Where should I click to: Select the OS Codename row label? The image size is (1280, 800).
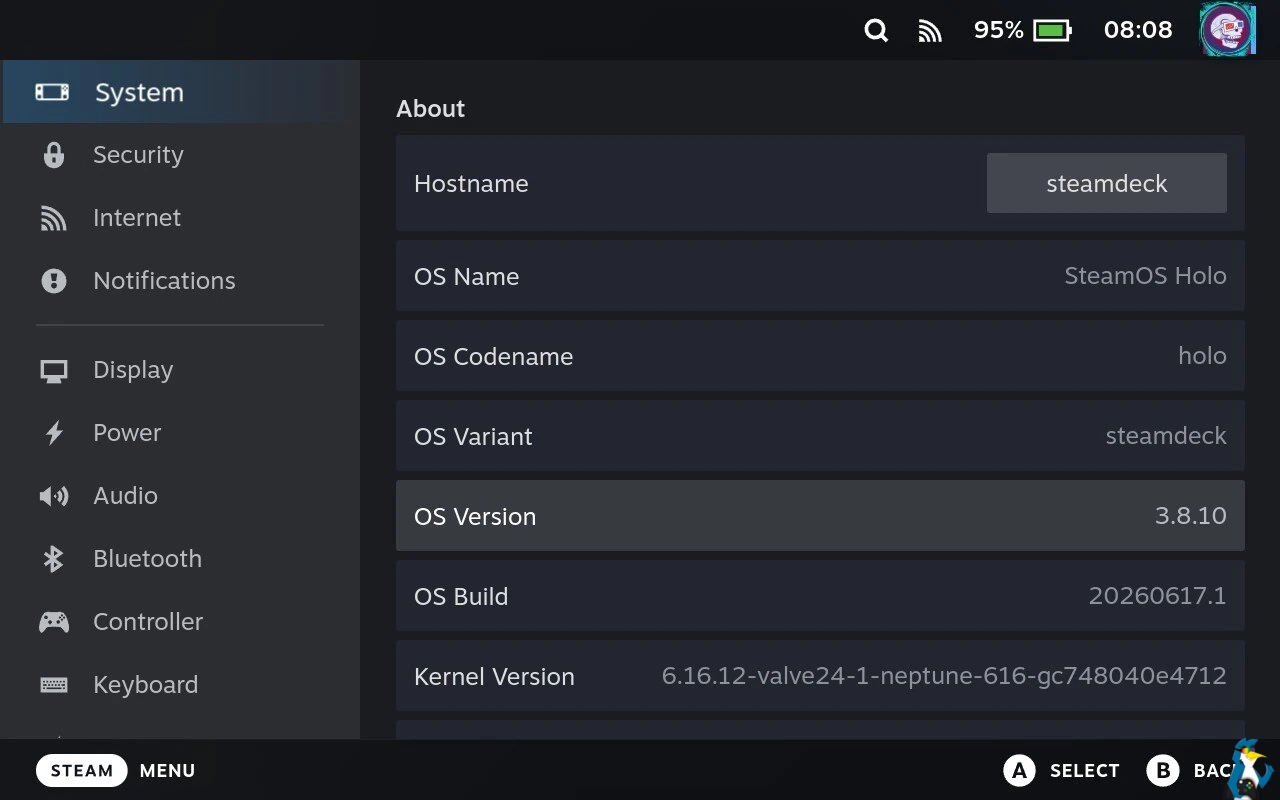493,357
